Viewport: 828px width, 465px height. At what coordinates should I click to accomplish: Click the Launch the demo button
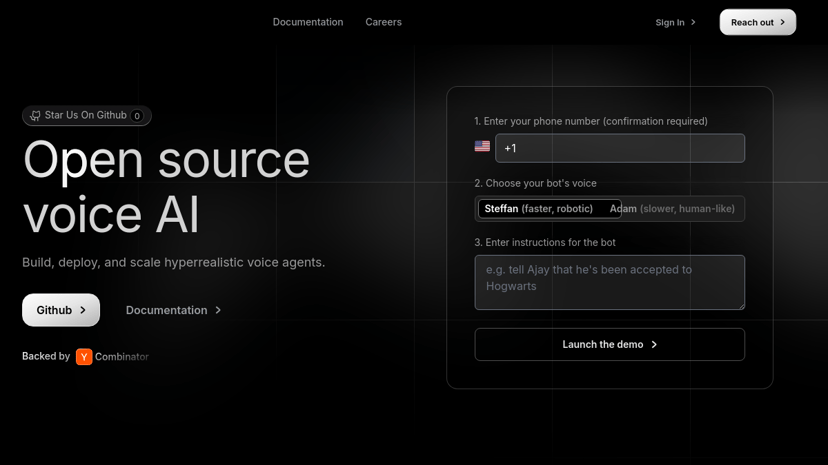click(609, 345)
